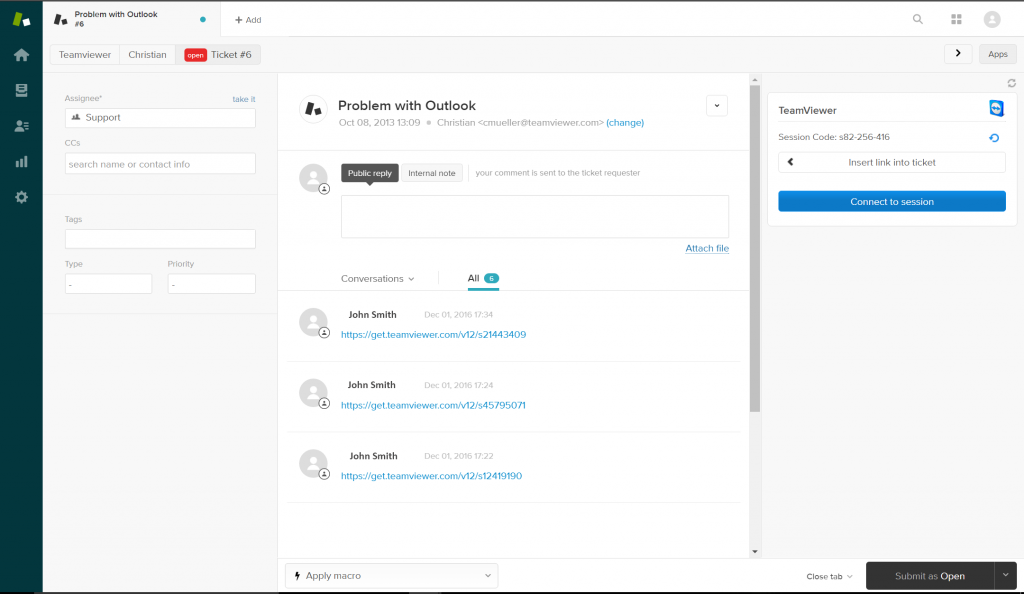Open the Customers icon in the sidebar
Screen dimensions: 1024x594
point(20,125)
